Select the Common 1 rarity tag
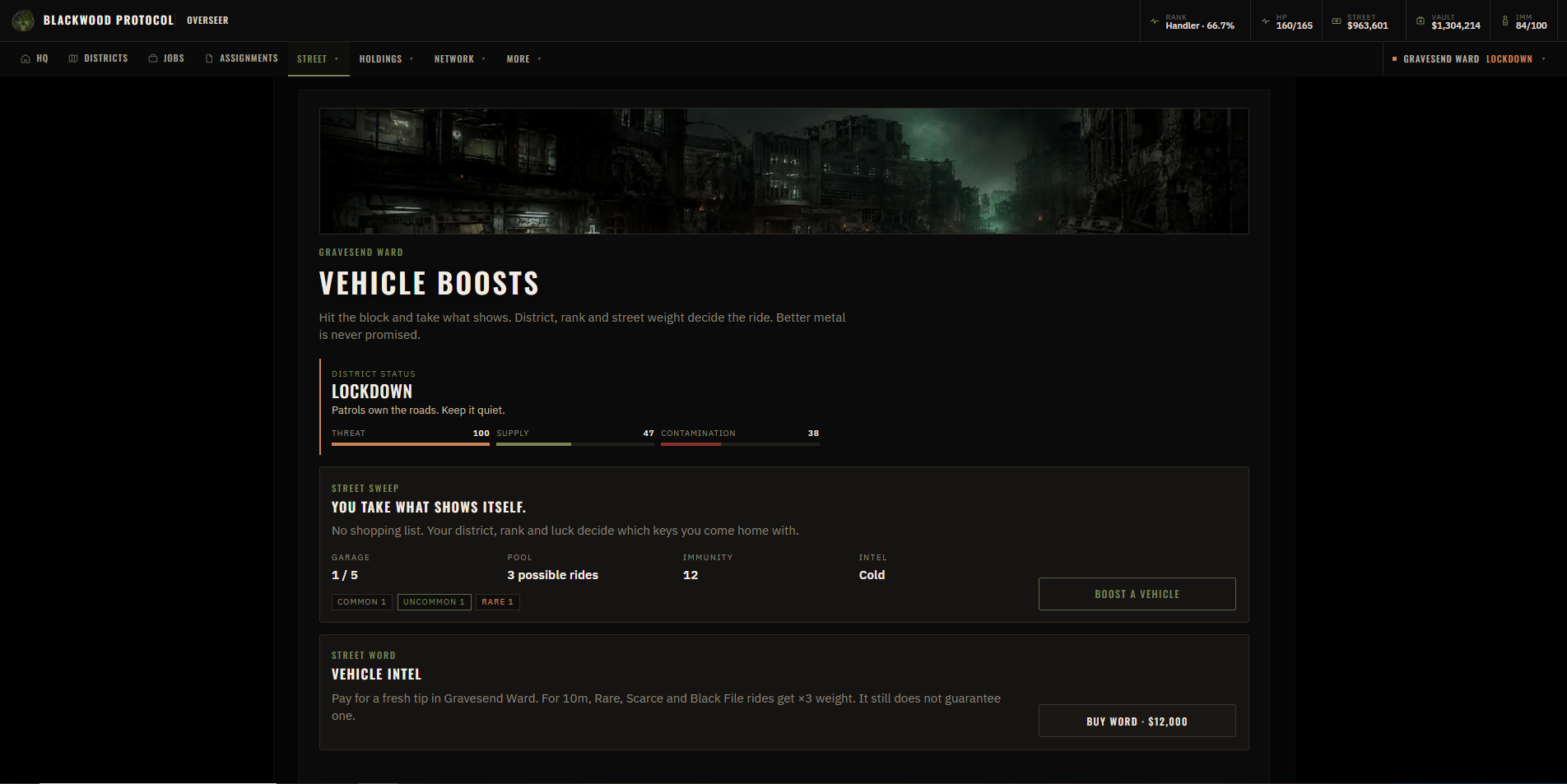Screen dimensions: 1567x784 (361, 602)
